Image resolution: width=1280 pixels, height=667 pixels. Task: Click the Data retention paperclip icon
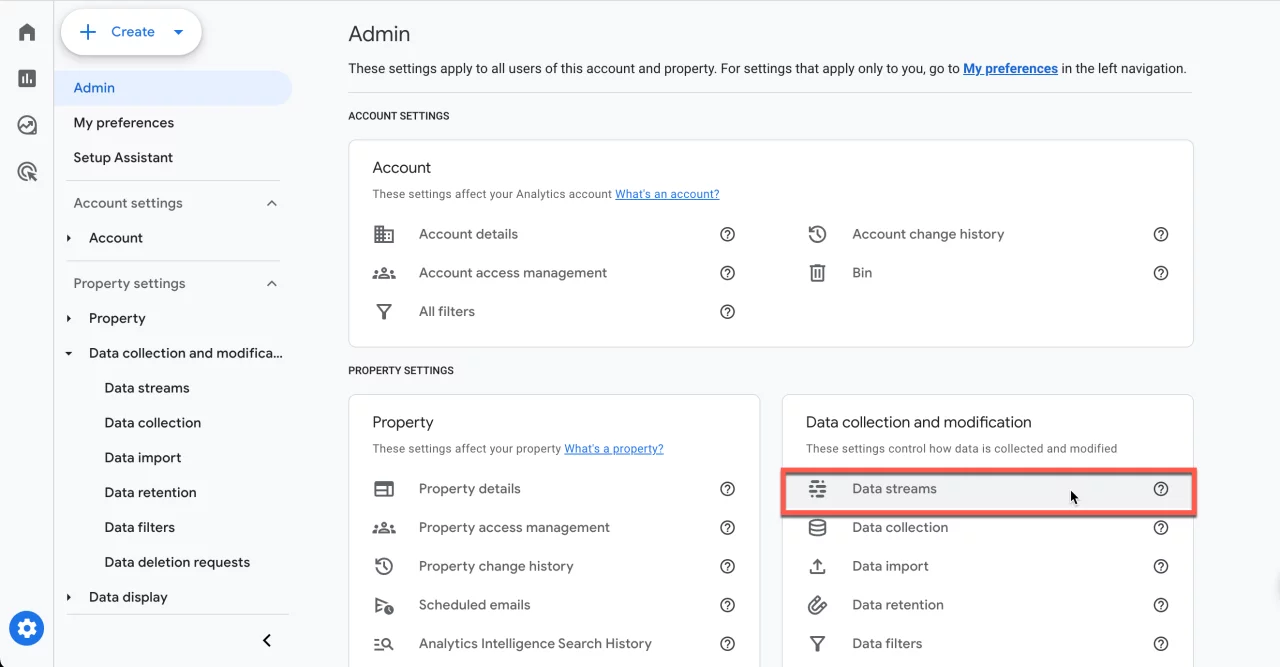click(817, 605)
